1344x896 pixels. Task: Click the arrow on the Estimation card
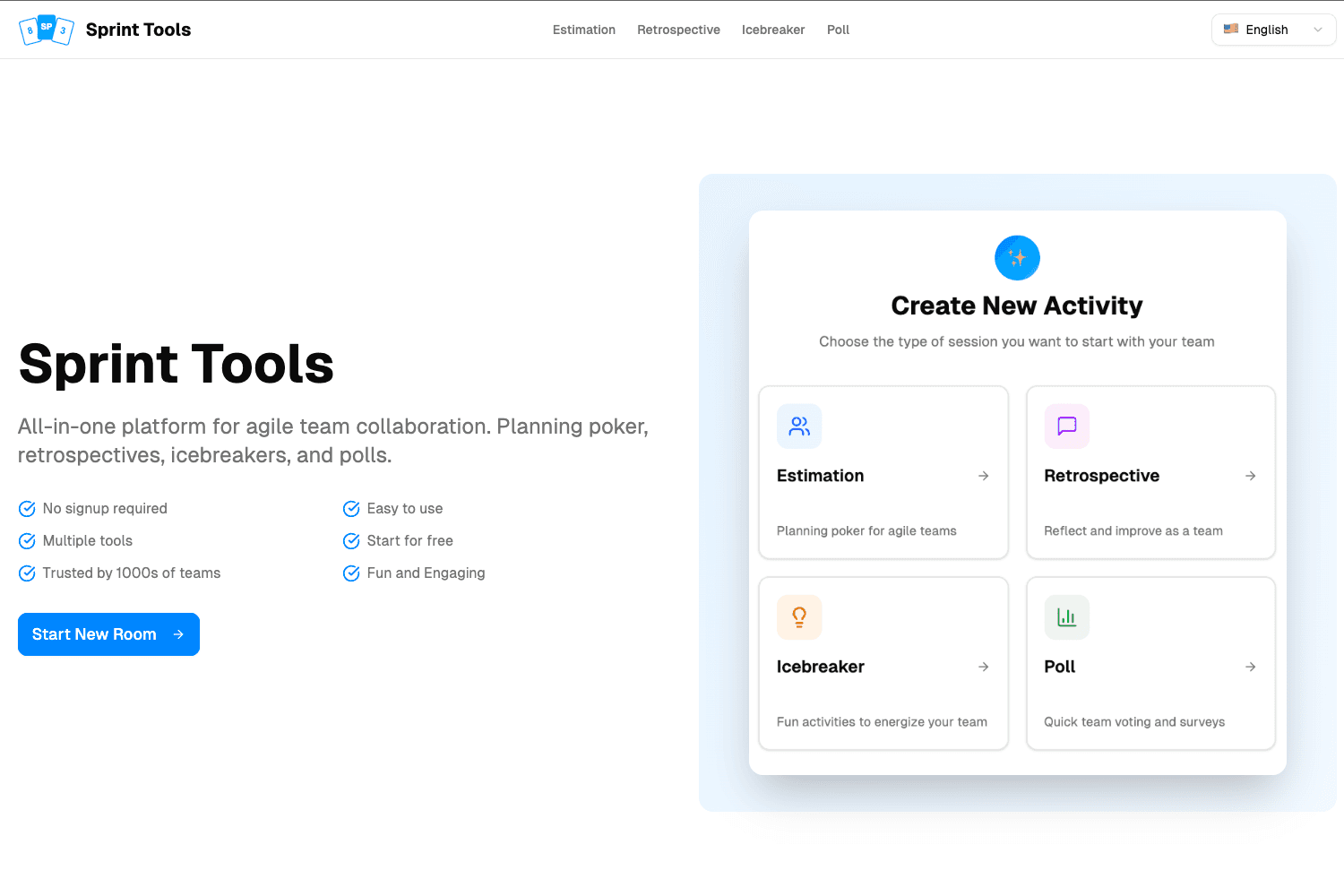click(x=983, y=476)
